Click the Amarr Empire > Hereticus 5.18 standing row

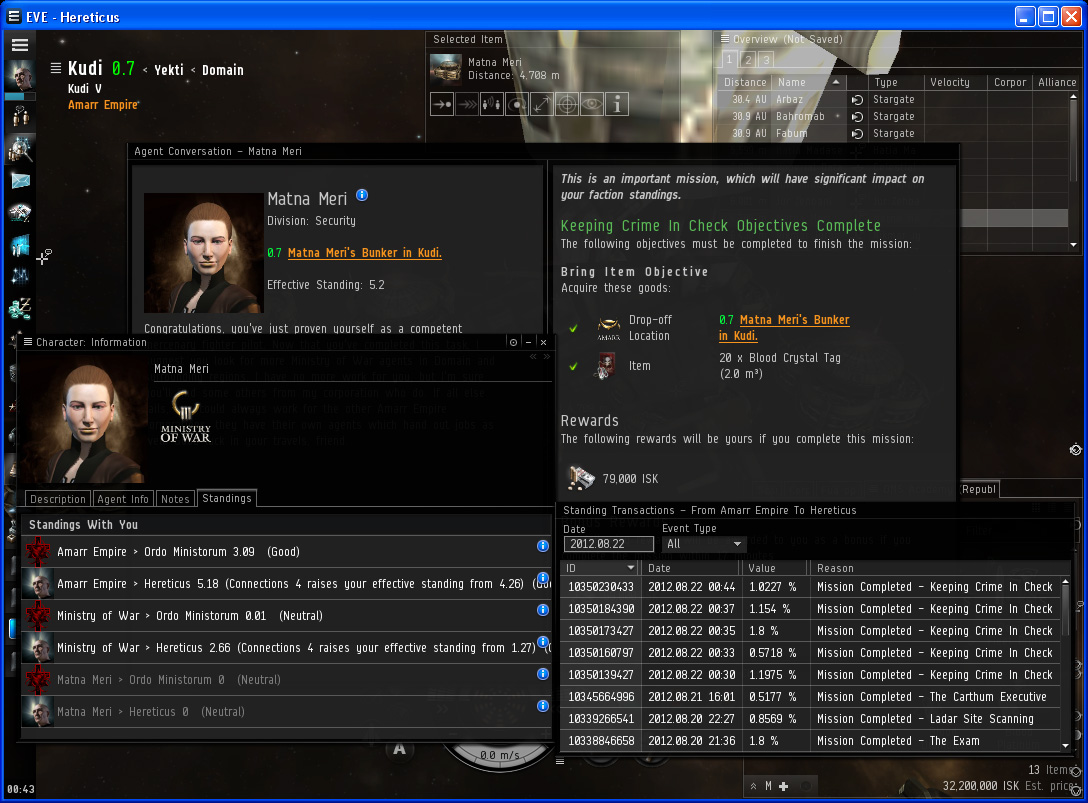286,584
